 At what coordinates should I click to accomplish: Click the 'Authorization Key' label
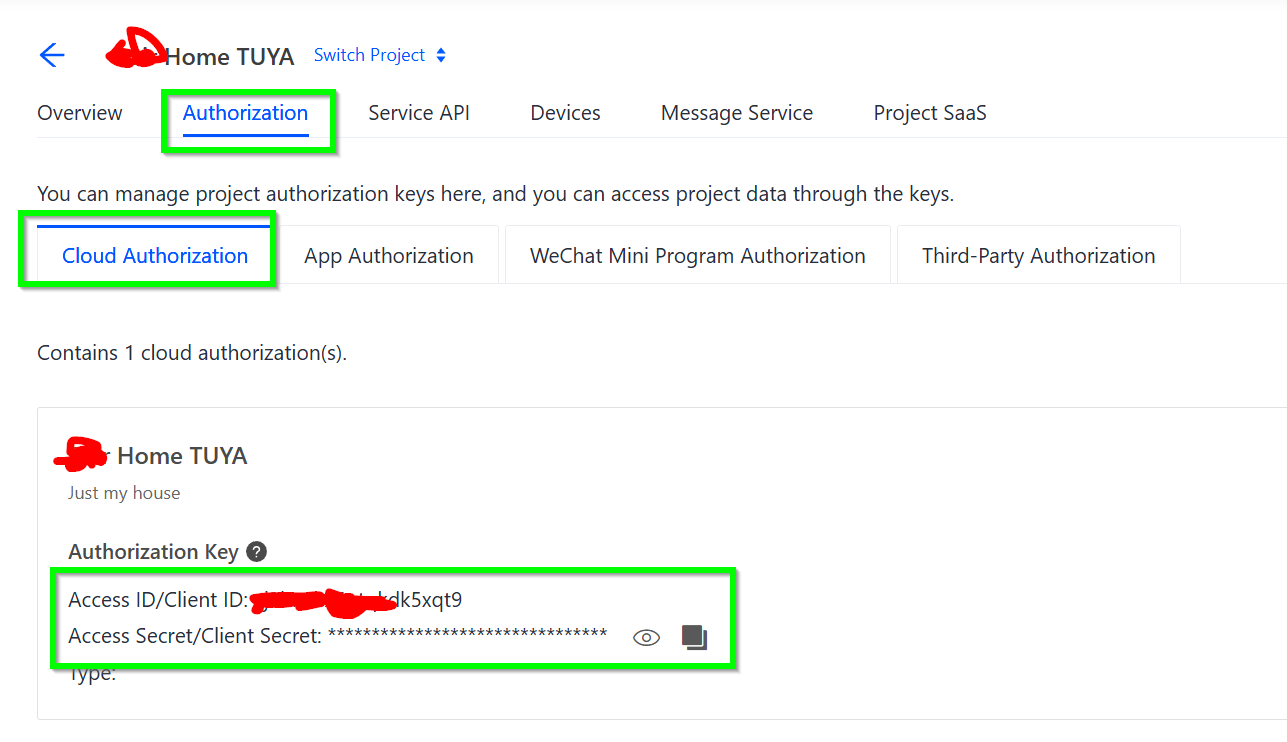pos(153,551)
